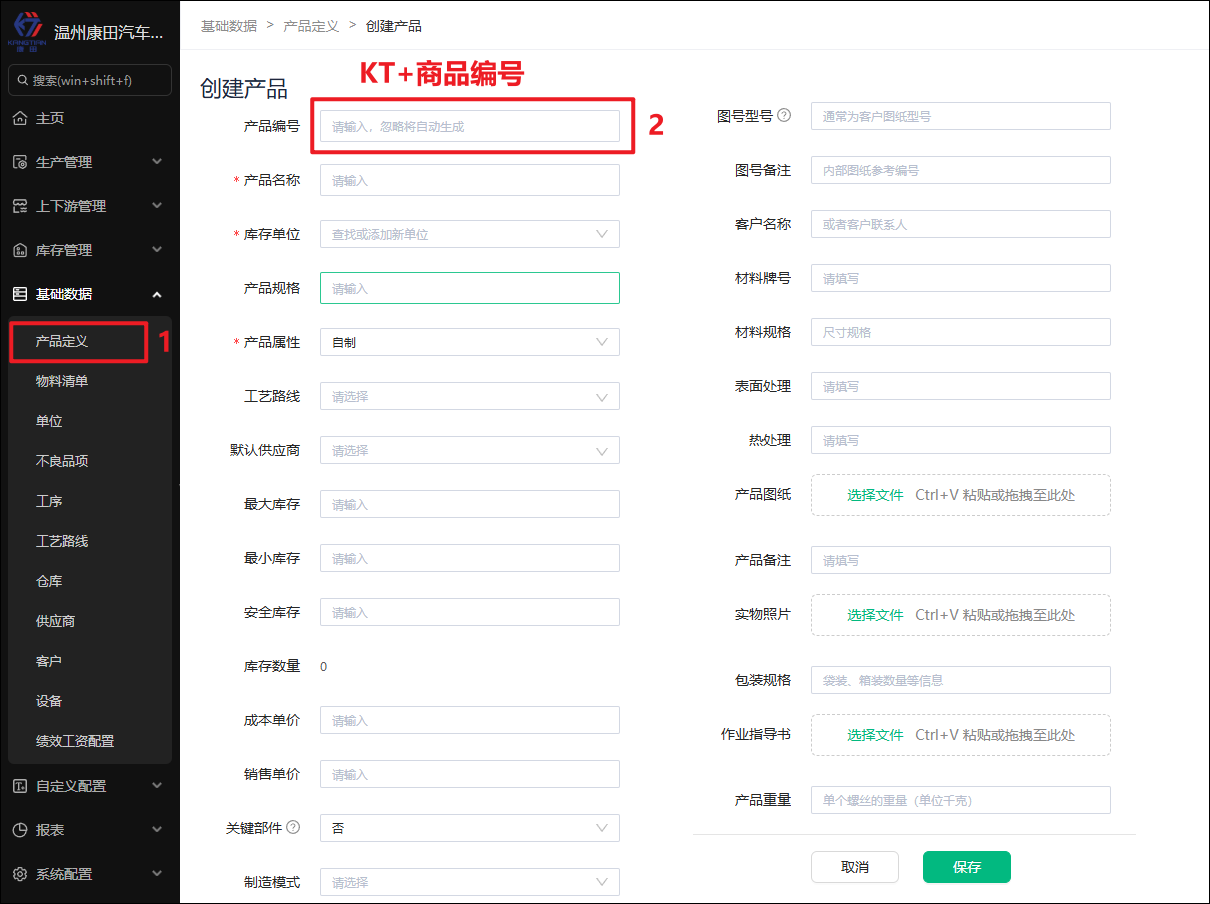
Task: Open the 默认供应商 dropdown
Action: click(x=469, y=450)
